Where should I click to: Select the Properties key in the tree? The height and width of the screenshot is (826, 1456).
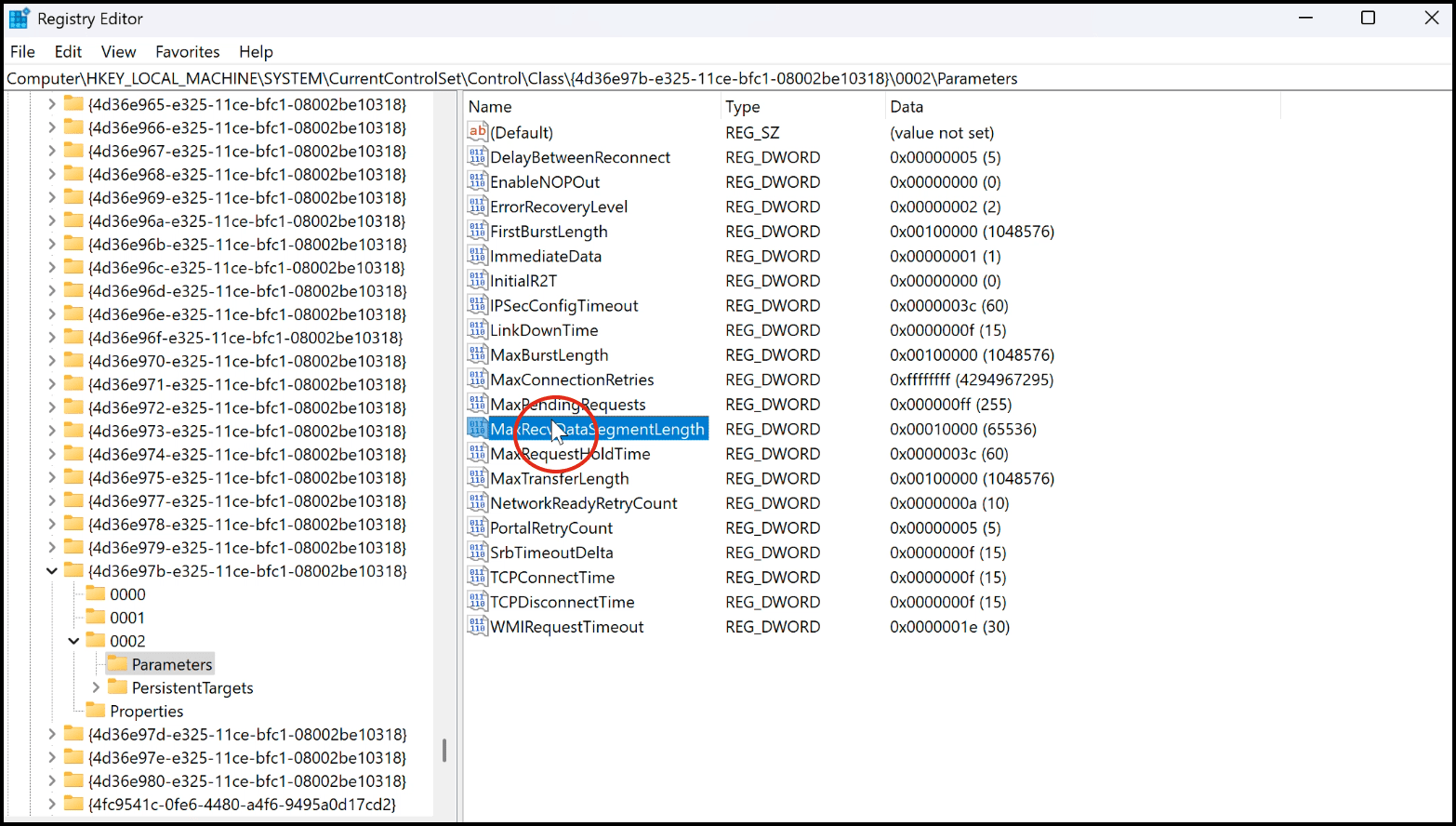point(146,711)
